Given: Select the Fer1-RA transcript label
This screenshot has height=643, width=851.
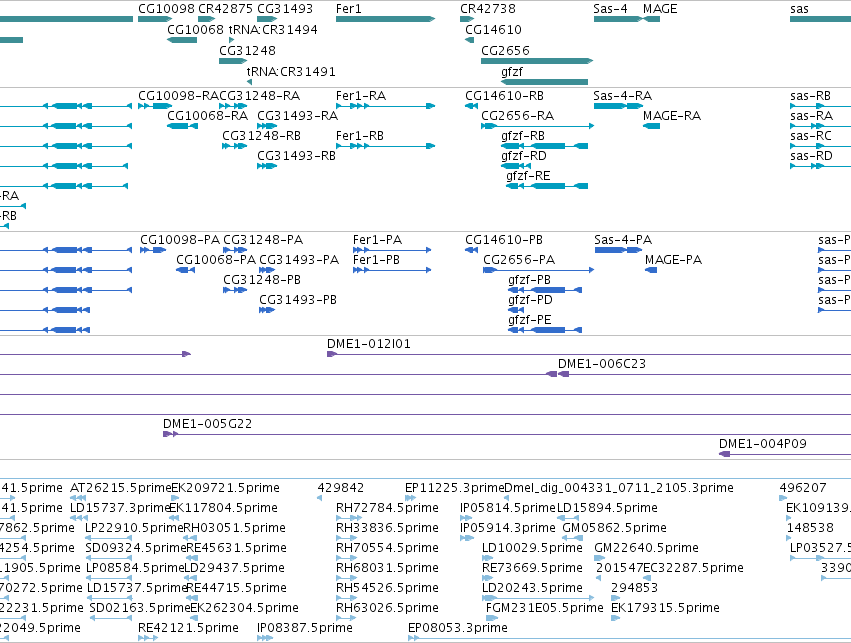Looking at the screenshot, I should tap(361, 96).
